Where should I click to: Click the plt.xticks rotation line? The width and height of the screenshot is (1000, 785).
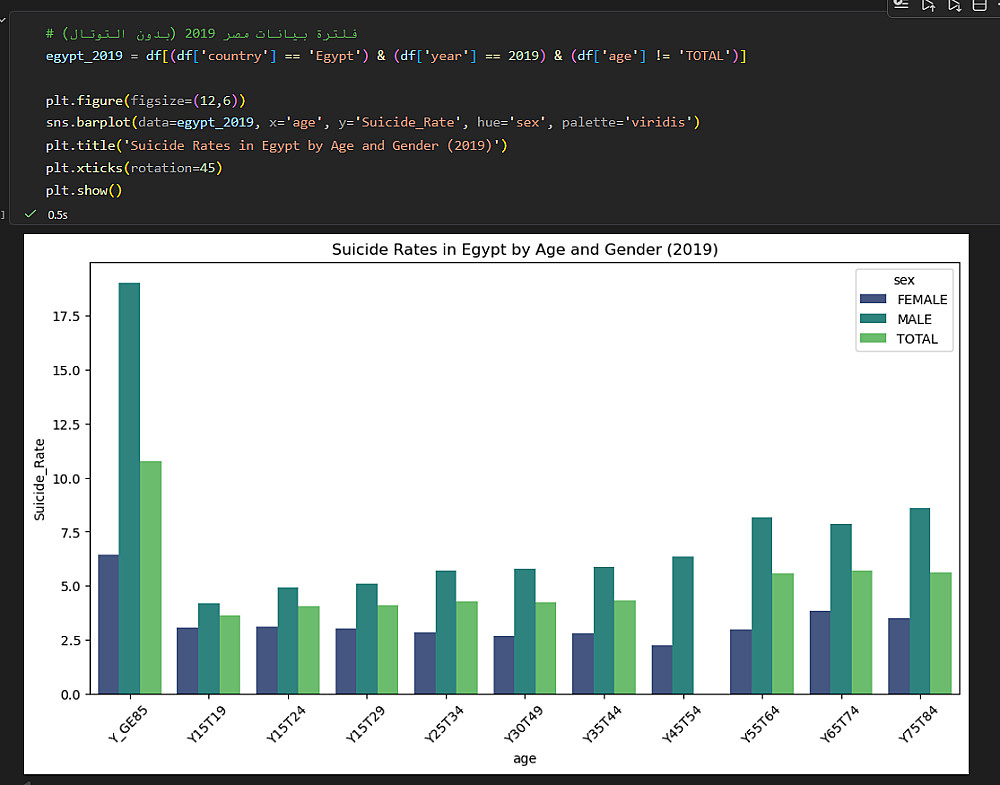[133, 168]
